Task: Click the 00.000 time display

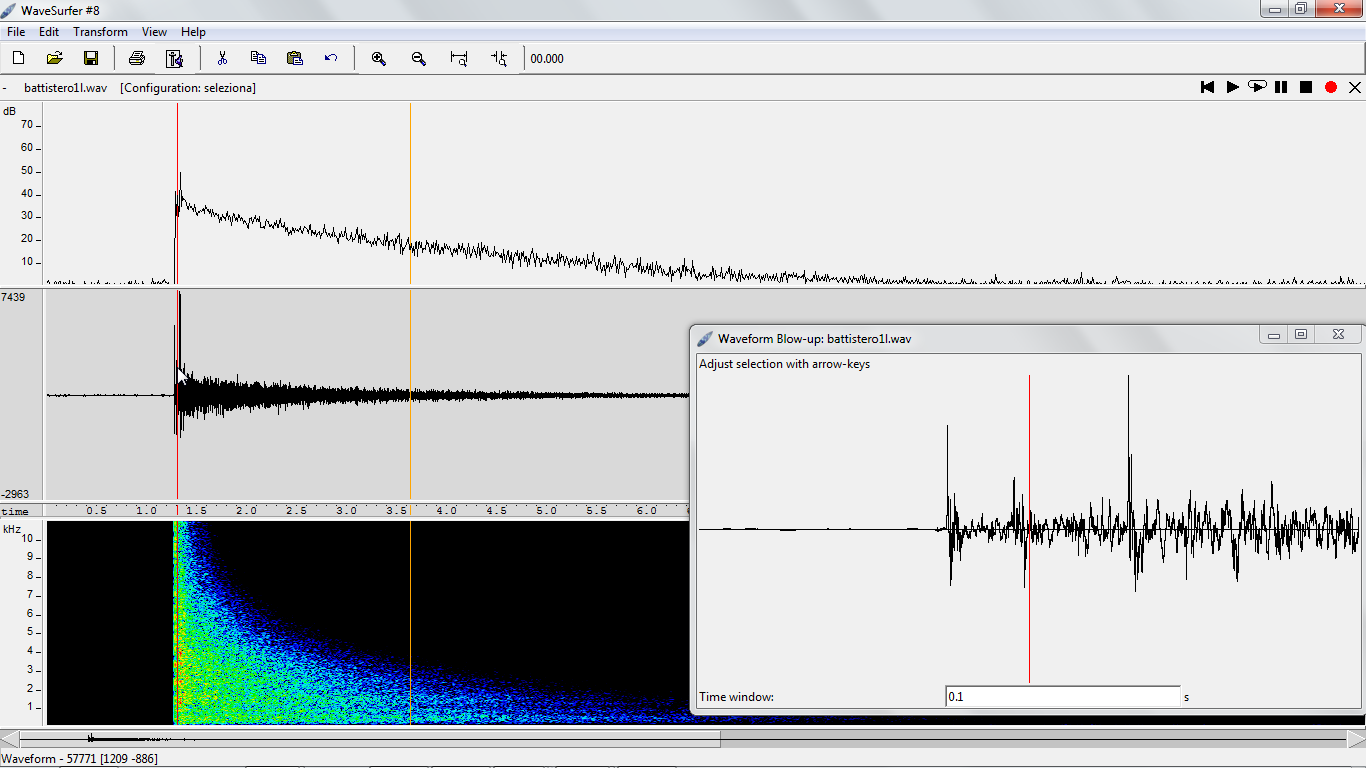Action: [547, 59]
